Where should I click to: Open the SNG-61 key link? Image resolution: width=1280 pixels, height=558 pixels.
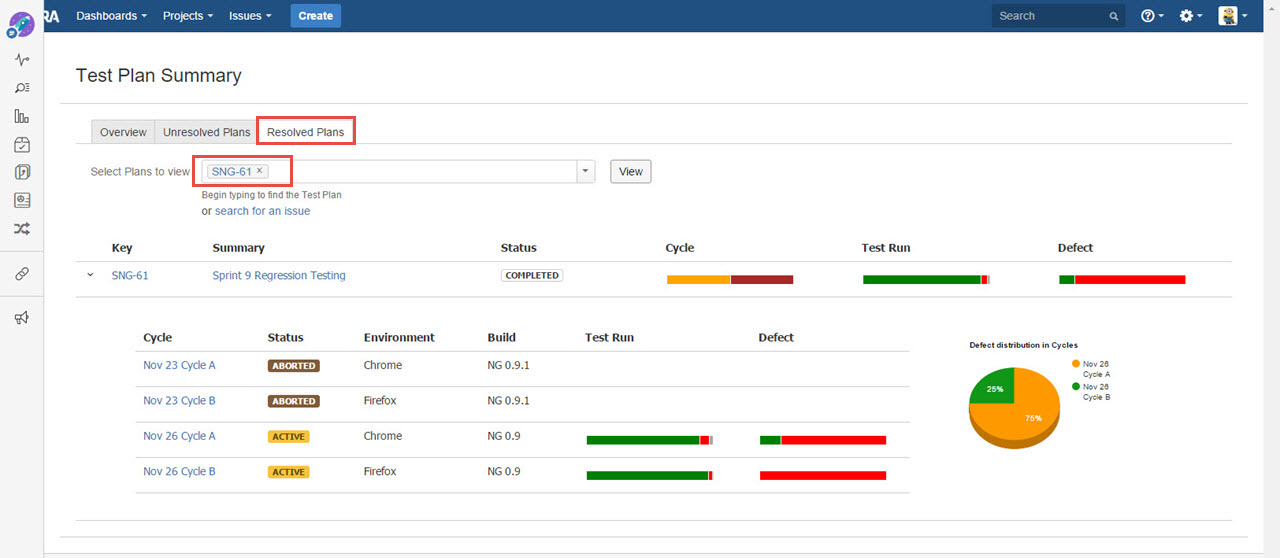tap(130, 276)
